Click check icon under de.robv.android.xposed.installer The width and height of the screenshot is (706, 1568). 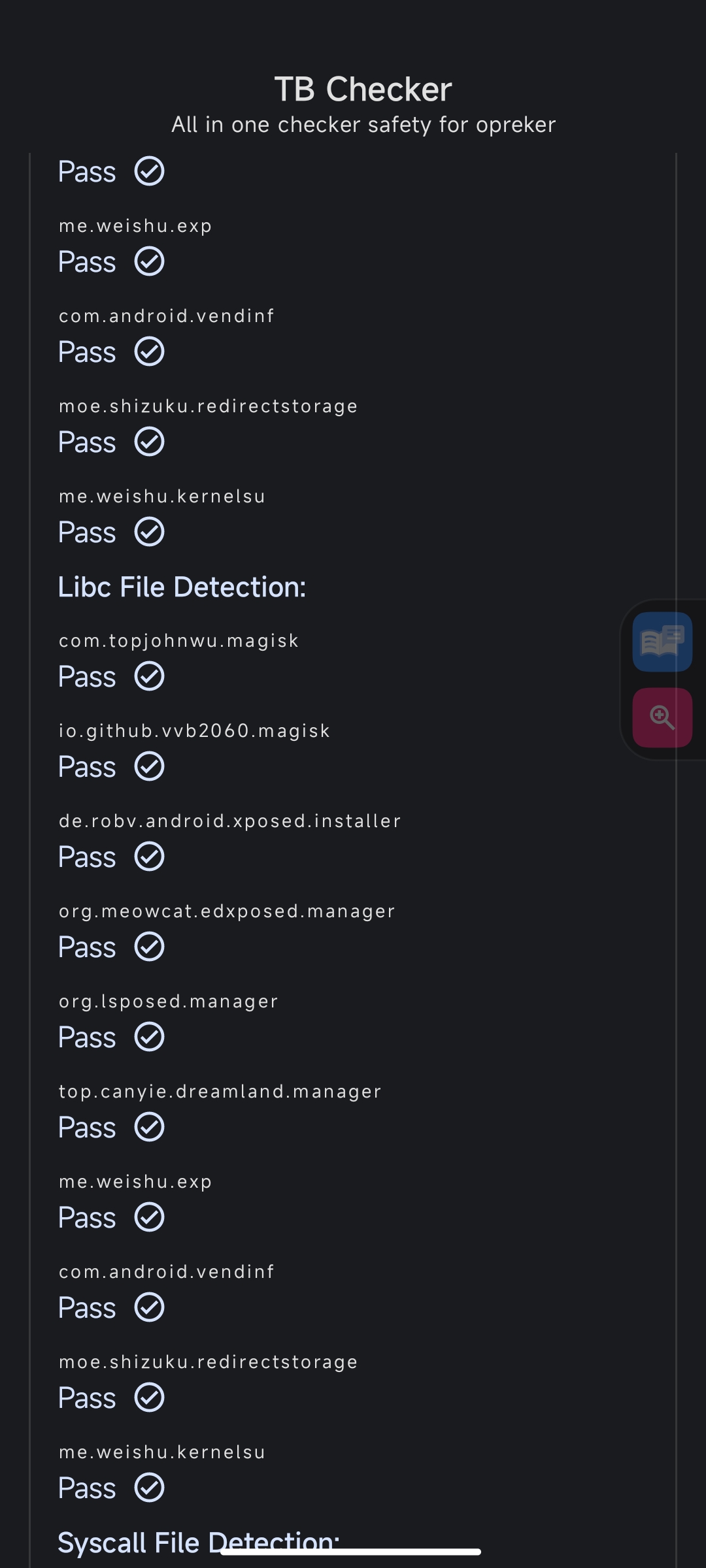tap(149, 857)
